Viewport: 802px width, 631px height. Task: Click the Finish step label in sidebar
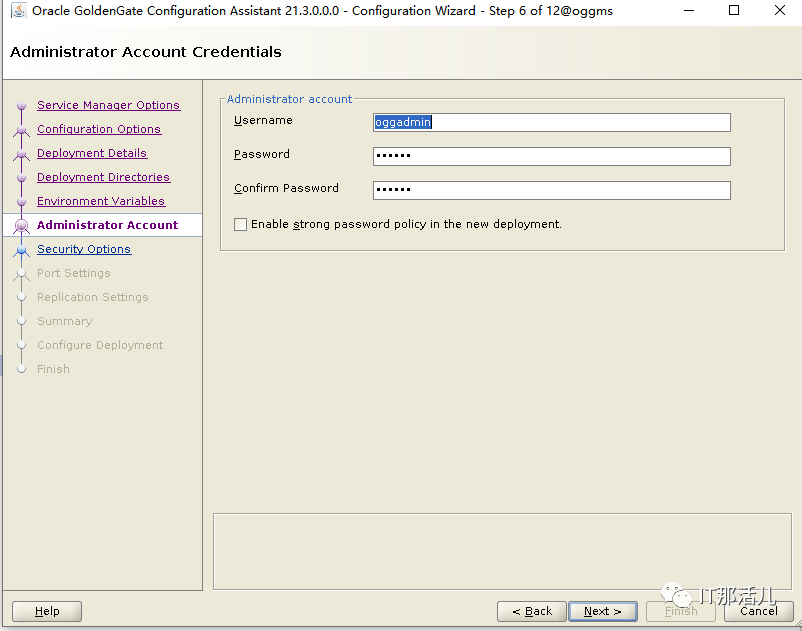click(53, 369)
